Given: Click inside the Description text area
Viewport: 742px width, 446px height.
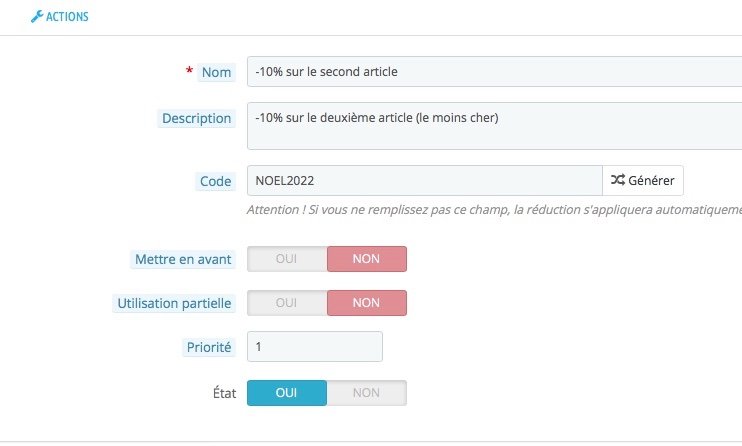Looking at the screenshot, I should (x=495, y=126).
